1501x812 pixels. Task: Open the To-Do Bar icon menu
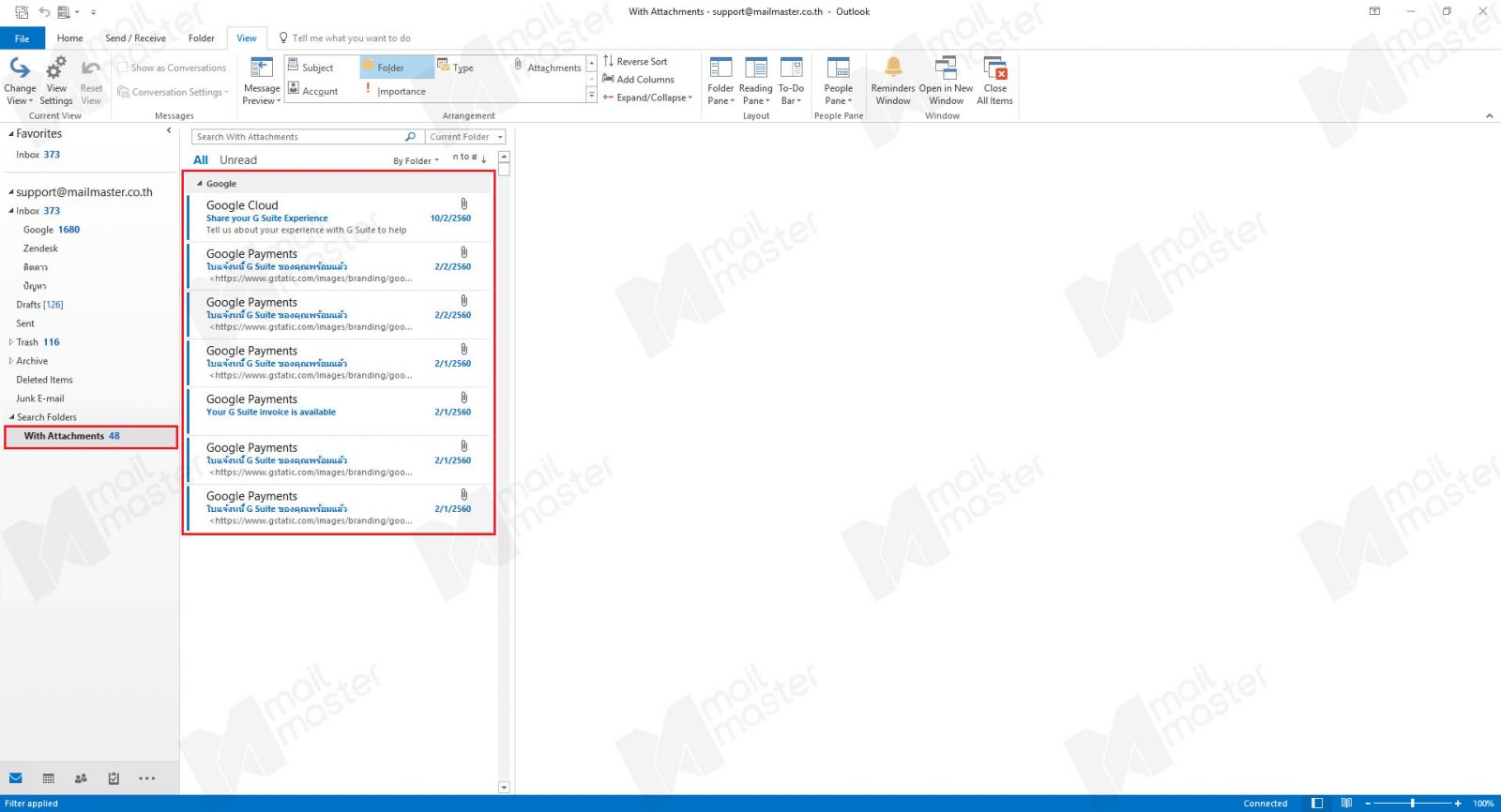[x=791, y=68]
